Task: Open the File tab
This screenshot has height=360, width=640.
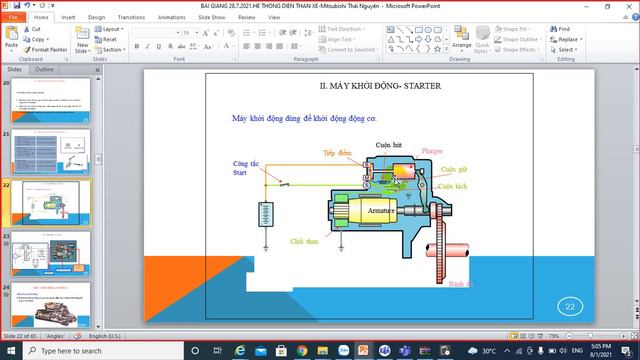Action: pos(13,17)
